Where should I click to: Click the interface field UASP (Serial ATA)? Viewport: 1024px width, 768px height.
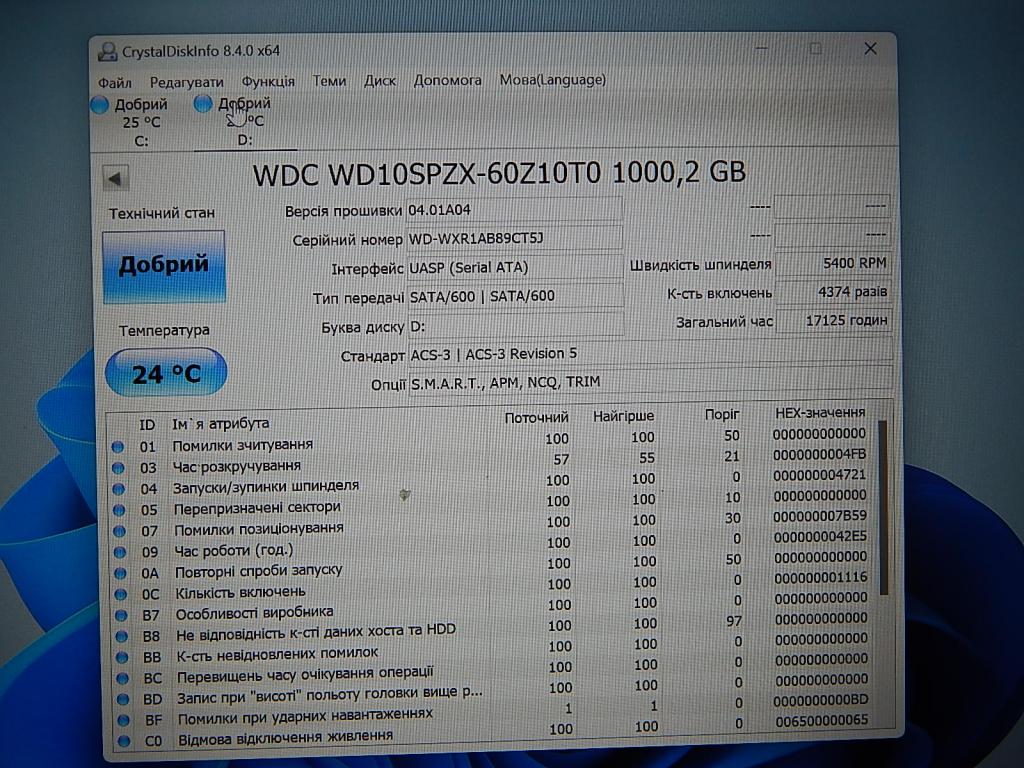point(515,268)
